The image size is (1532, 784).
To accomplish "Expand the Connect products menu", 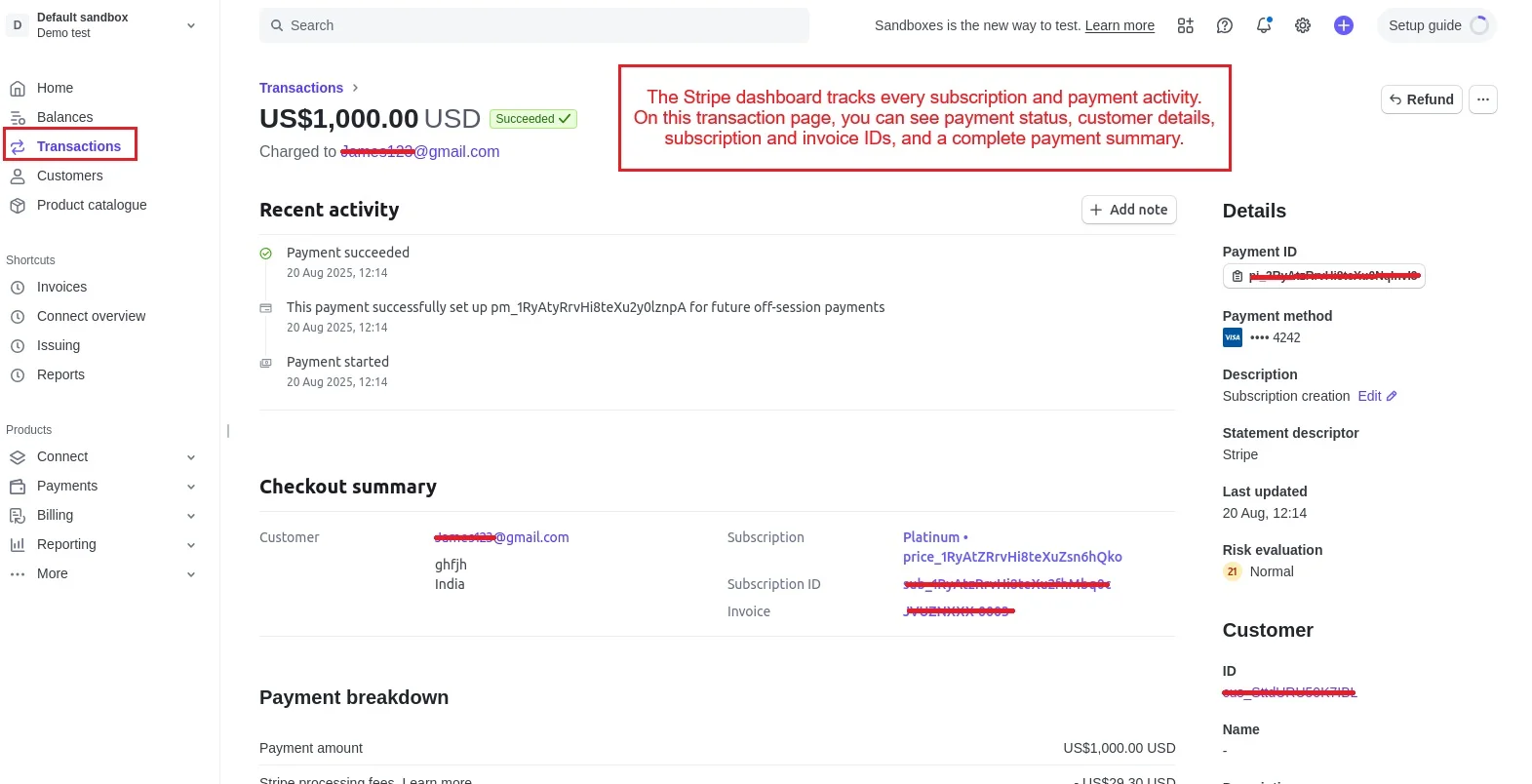I will click(x=191, y=456).
